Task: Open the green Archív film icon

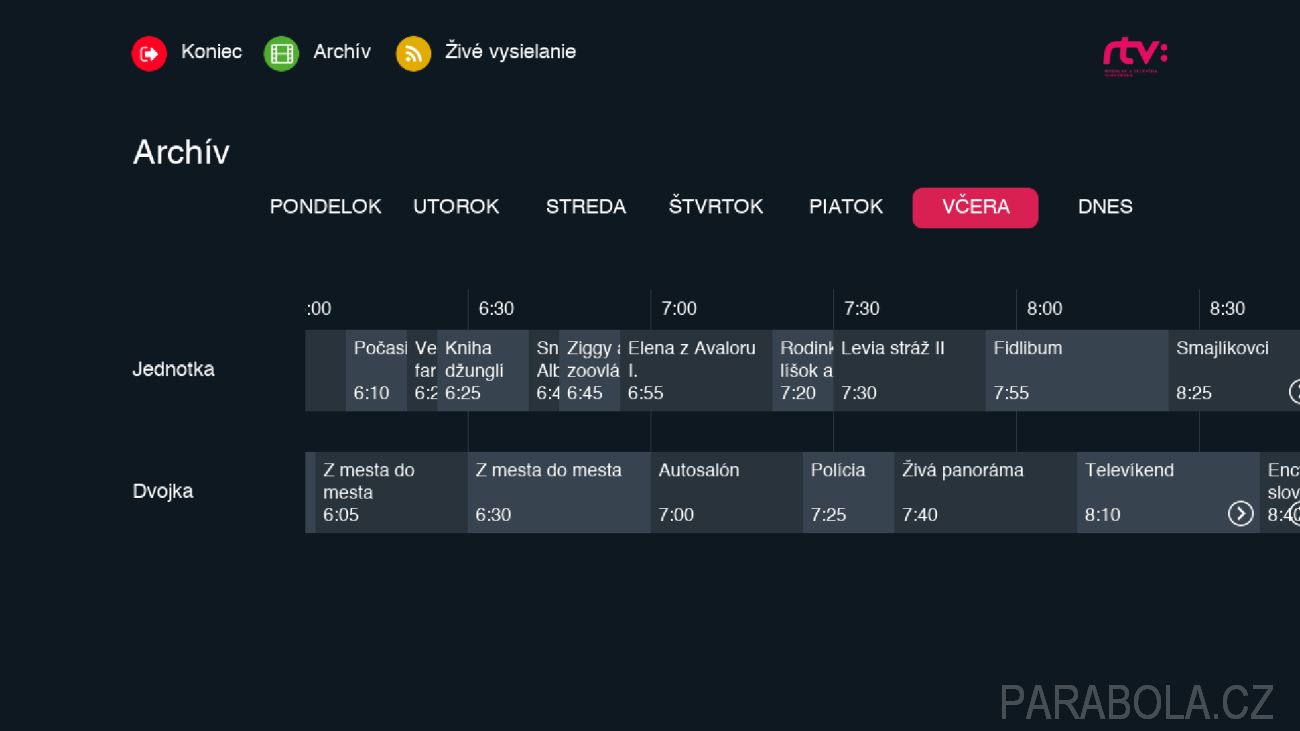Action: 281,53
